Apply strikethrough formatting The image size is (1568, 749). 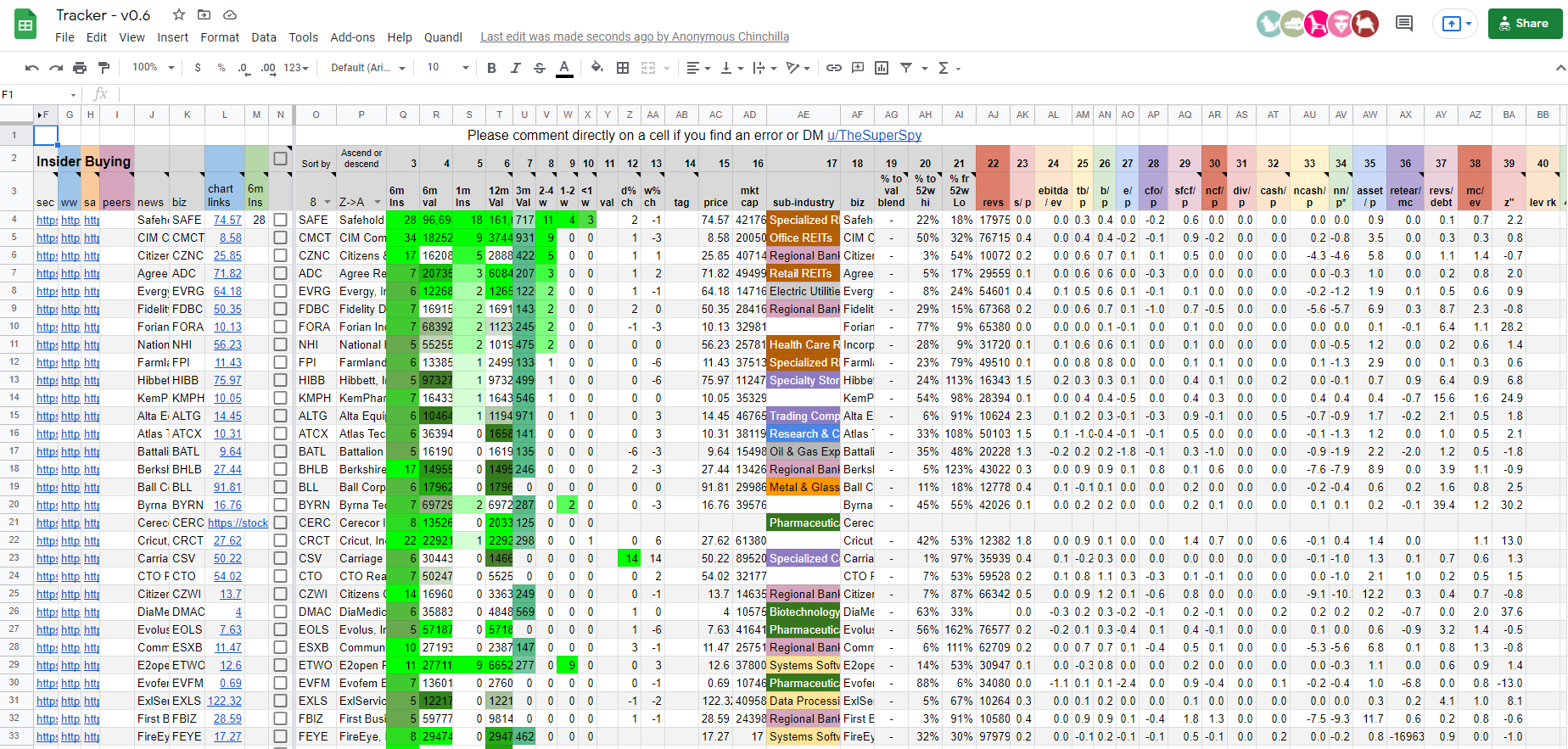[x=540, y=68]
